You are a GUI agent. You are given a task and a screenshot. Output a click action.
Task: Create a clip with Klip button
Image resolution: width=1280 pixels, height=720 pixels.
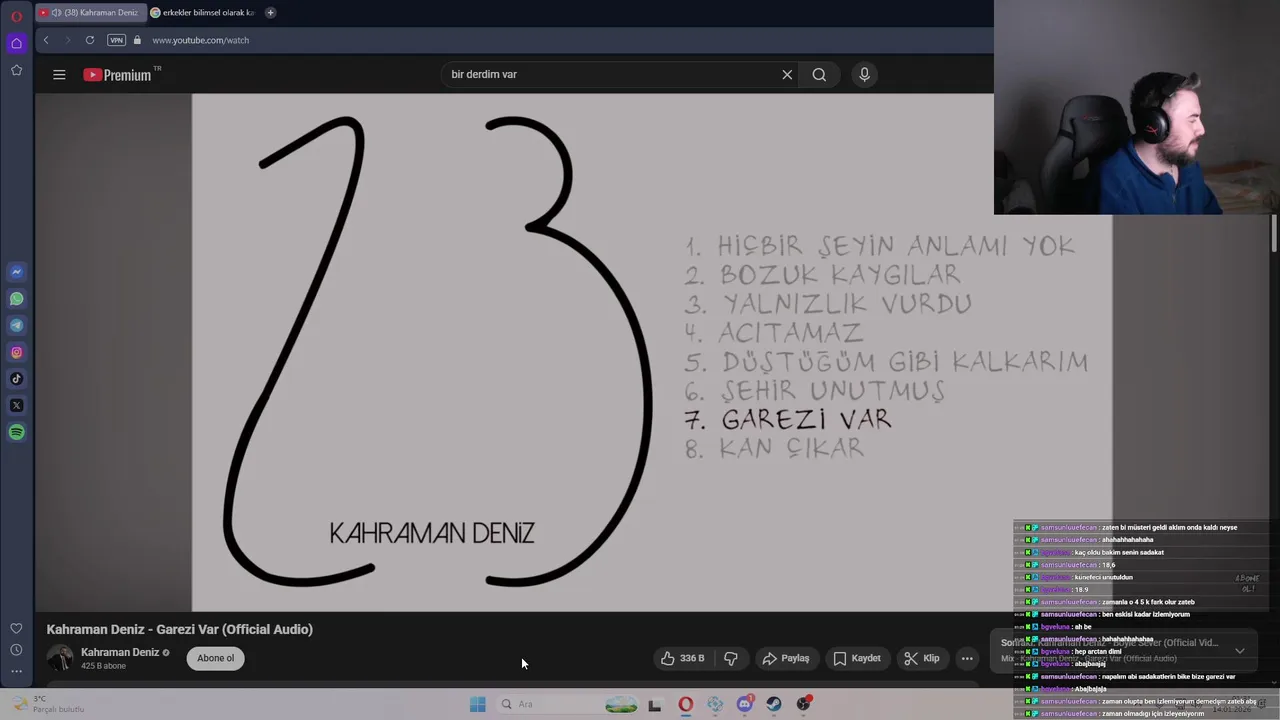(921, 658)
